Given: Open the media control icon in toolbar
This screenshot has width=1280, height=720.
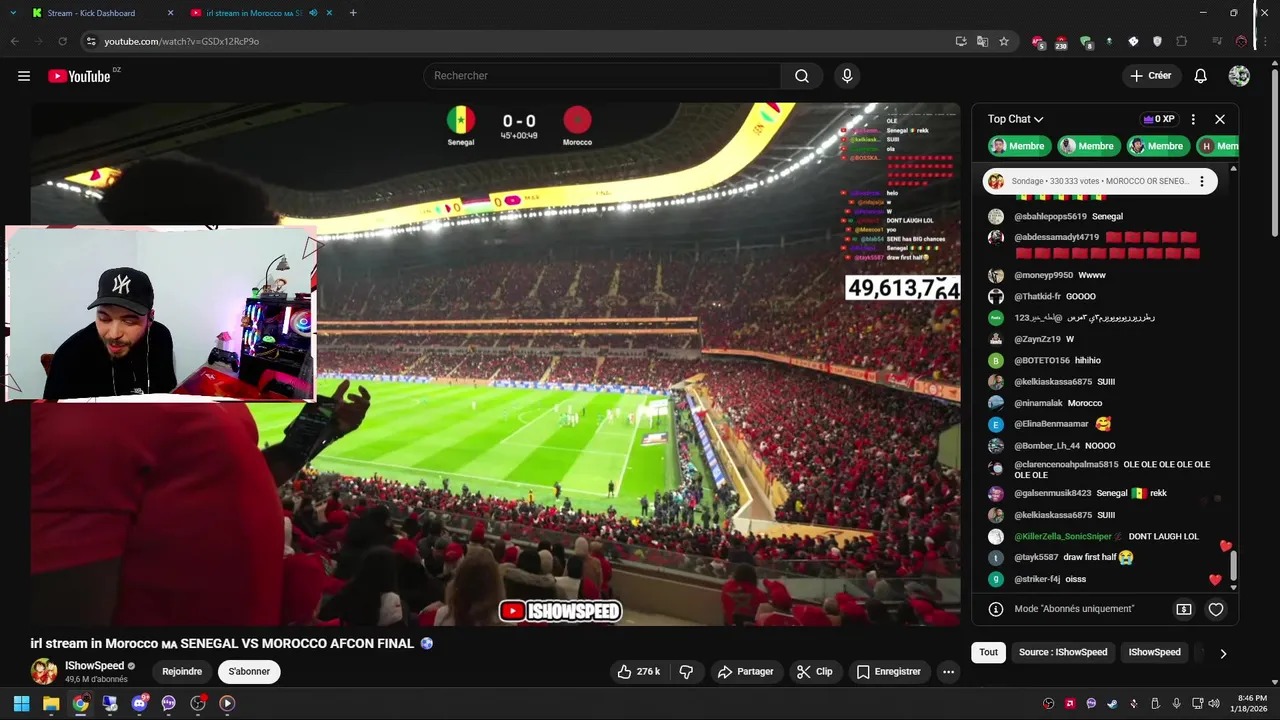Looking at the screenshot, I should (x=1217, y=41).
